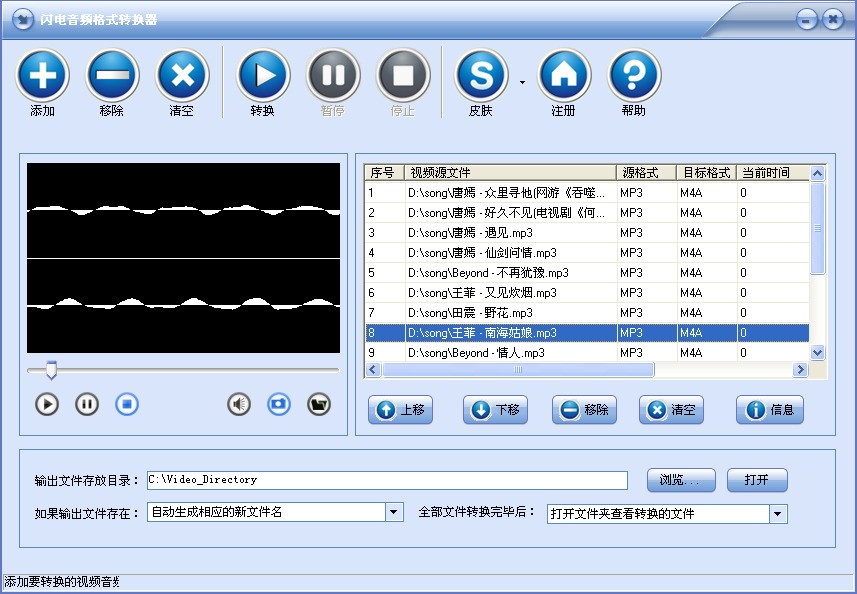Viewport: 857px width, 594px height.
Task: Expand the 全部文件转换完毕后 dropdown
Action: (777, 514)
